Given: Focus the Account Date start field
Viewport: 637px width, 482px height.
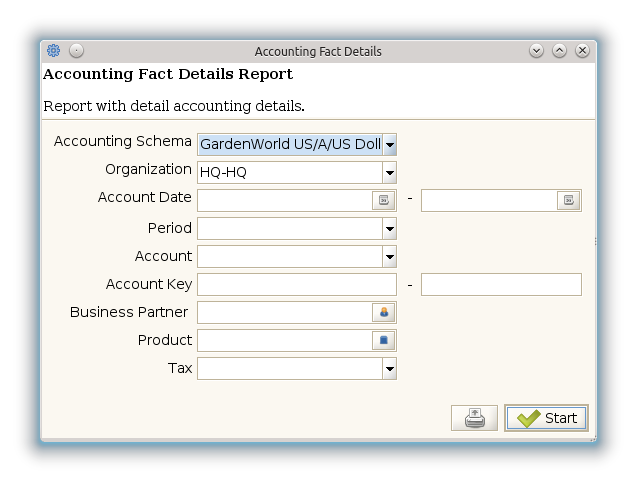Looking at the screenshot, I should [284, 200].
